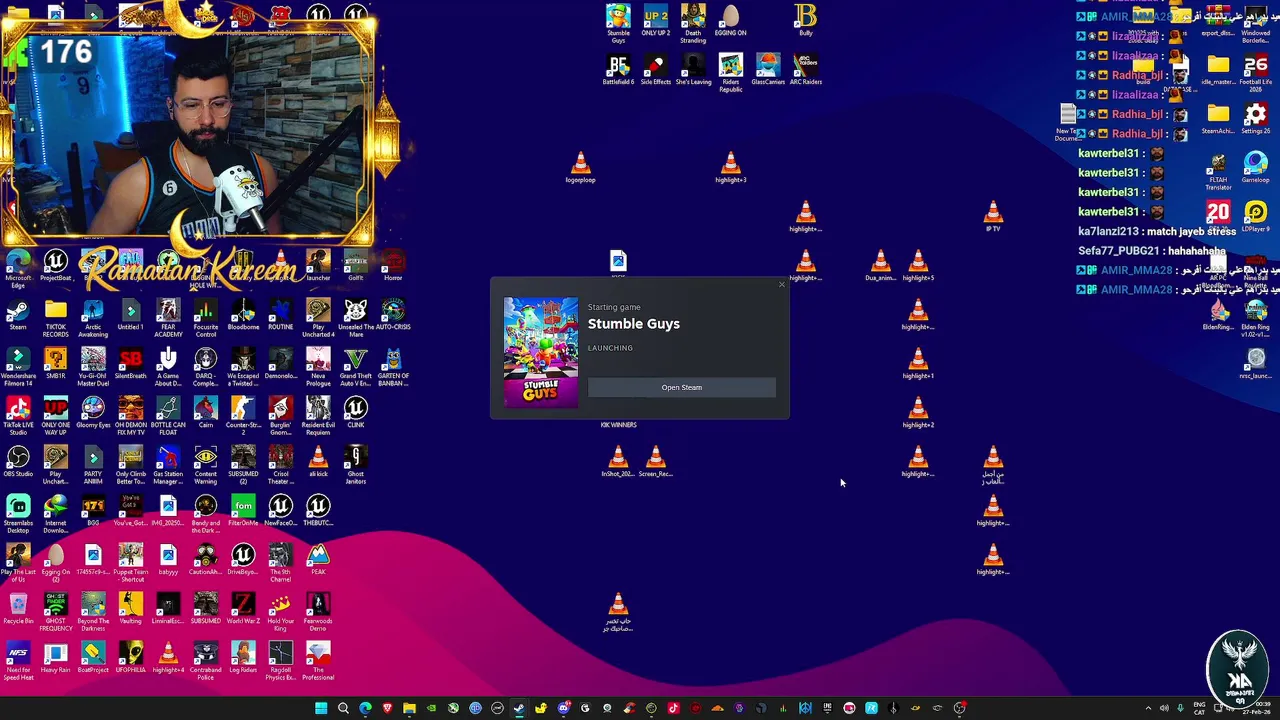Select the Arctic Awakening shortcut

(93, 318)
